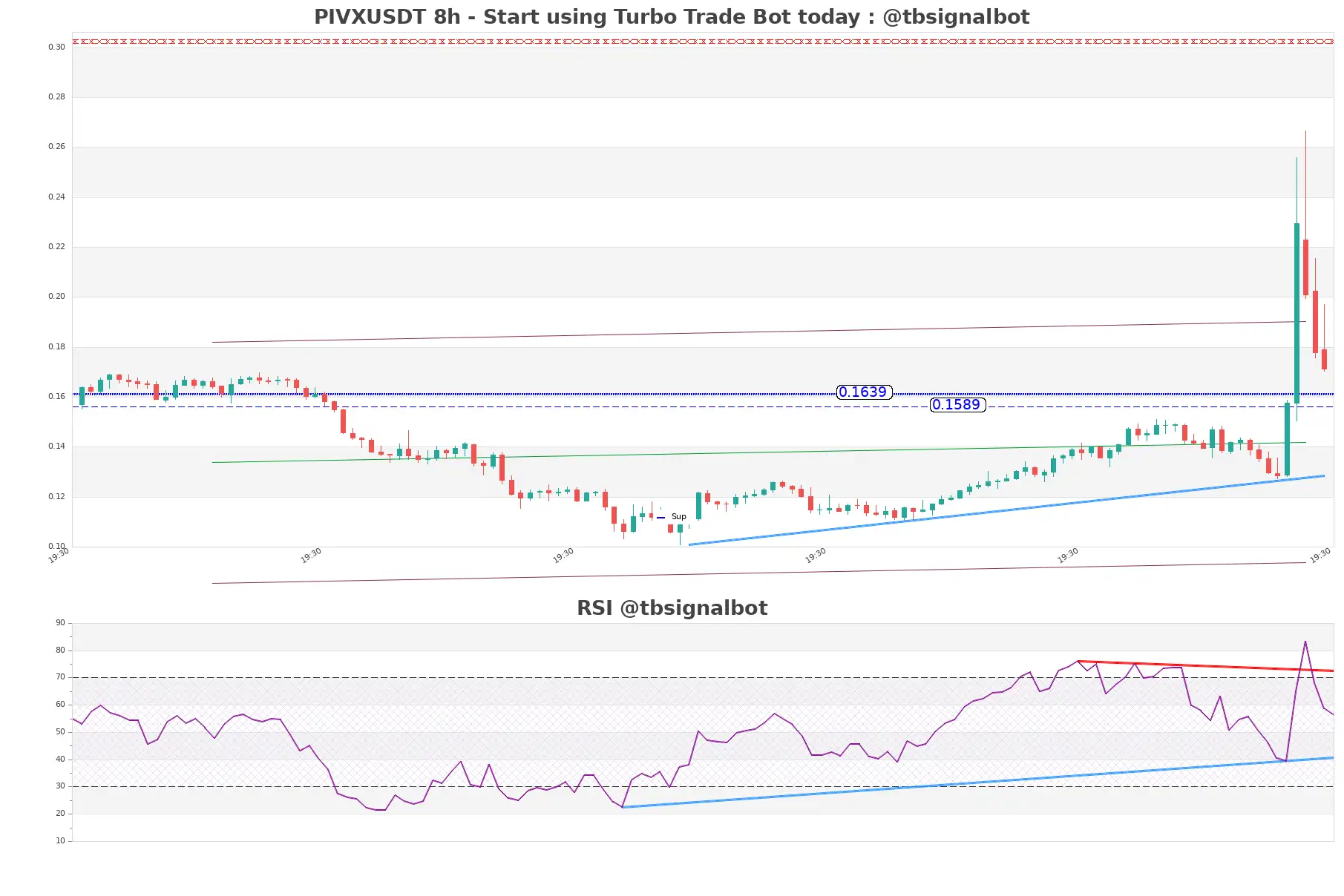The width and height of the screenshot is (1344, 896).
Task: Click the 0.30 price axis label
Action: (x=57, y=47)
